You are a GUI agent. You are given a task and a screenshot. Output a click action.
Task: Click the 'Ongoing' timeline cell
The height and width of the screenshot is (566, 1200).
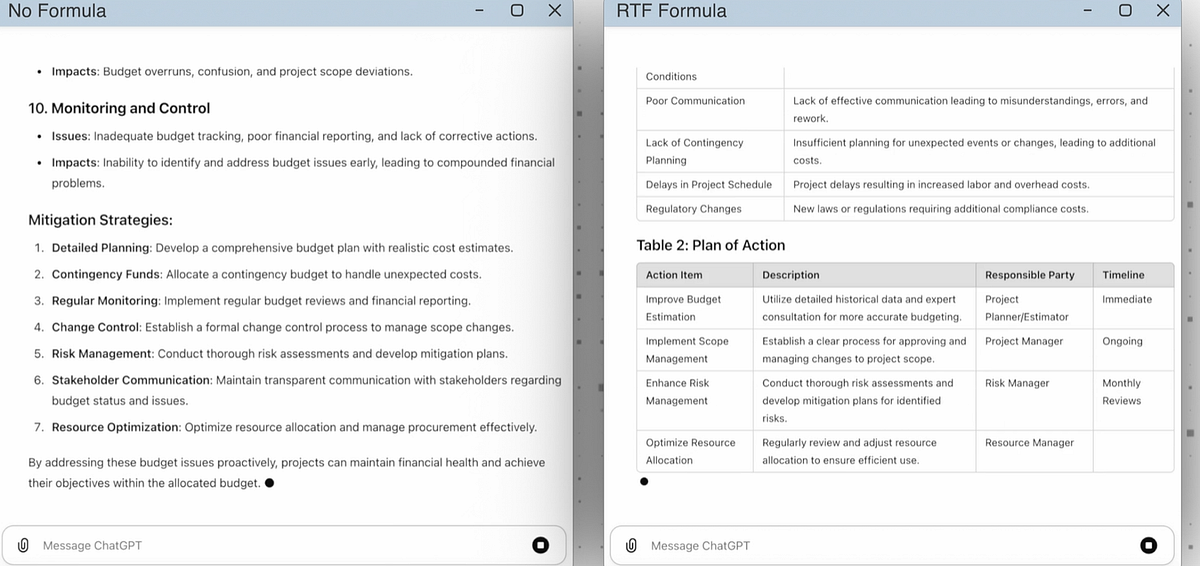tap(1133, 350)
